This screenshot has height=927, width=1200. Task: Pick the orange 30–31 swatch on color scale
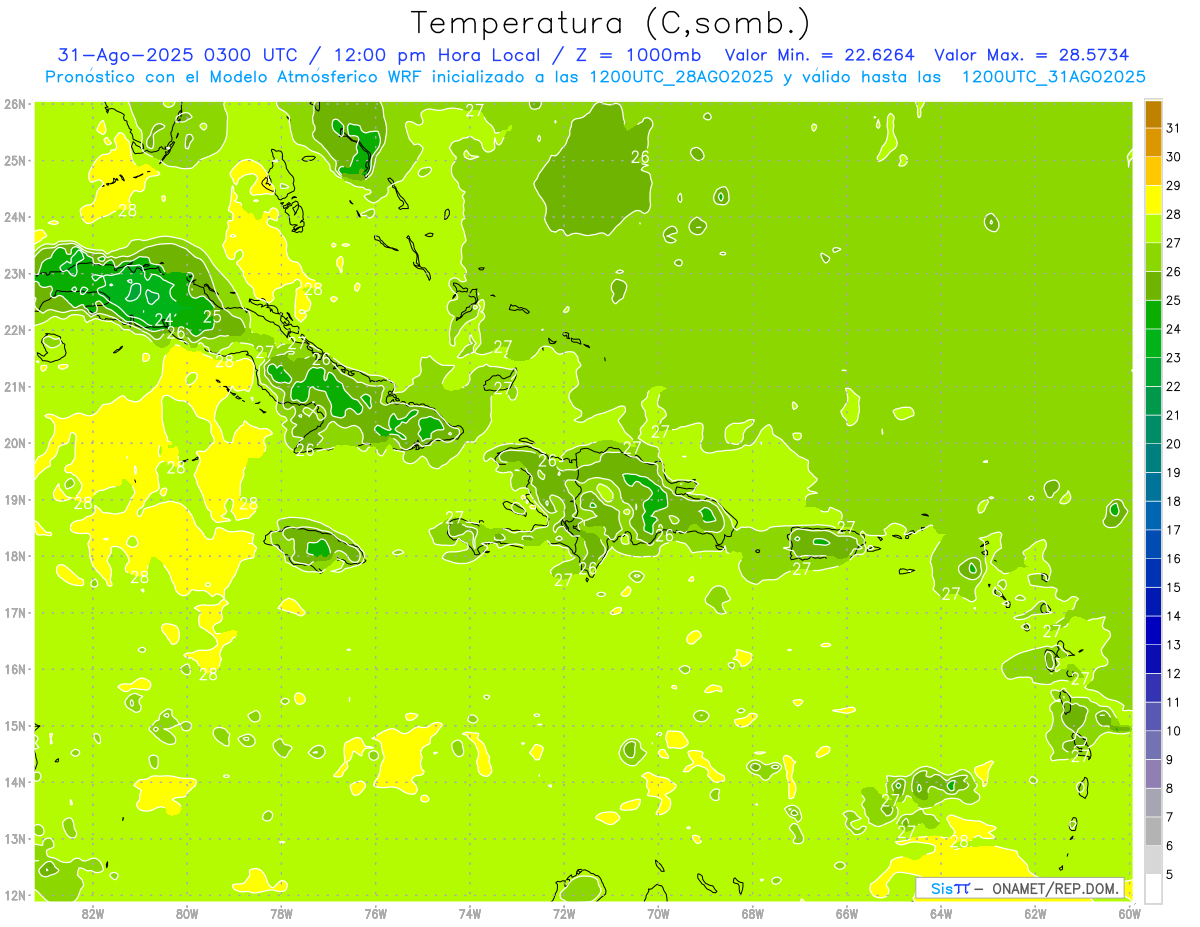tap(1153, 143)
